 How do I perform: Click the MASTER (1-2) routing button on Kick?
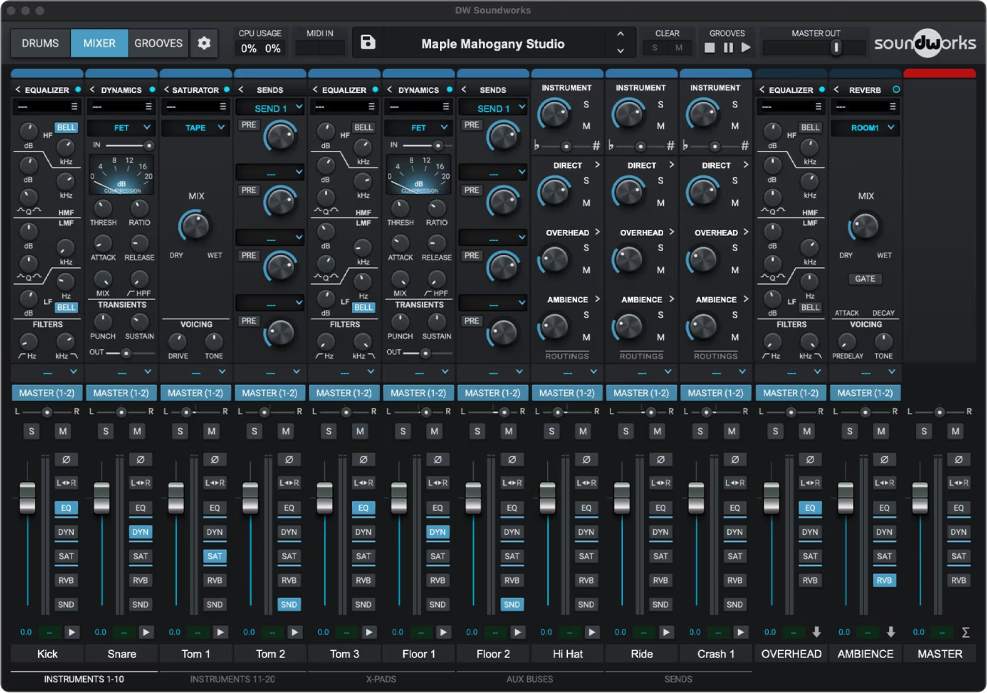46,393
